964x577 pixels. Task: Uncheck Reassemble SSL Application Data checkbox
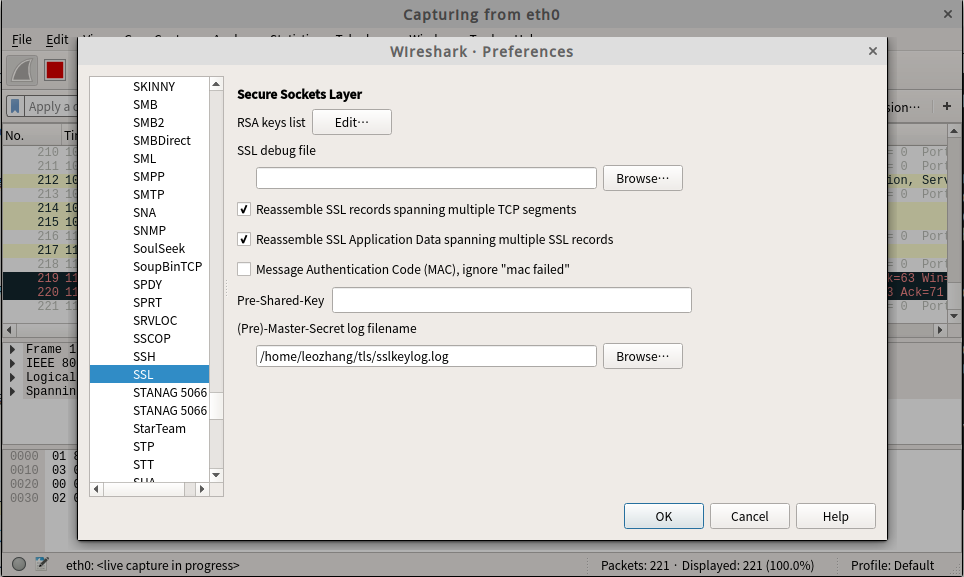click(x=244, y=240)
